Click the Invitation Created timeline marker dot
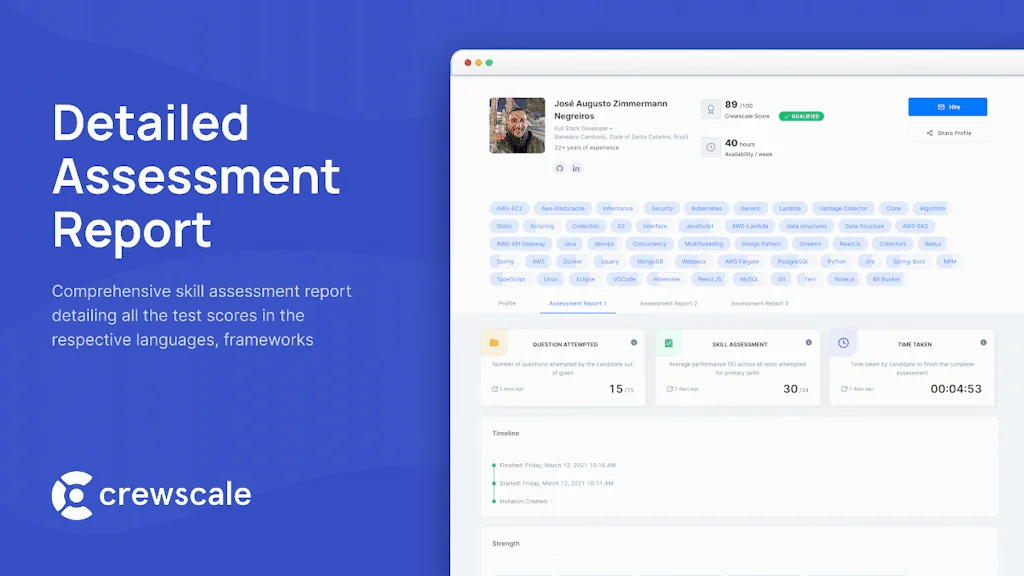The height and width of the screenshot is (576, 1024). pos(494,502)
